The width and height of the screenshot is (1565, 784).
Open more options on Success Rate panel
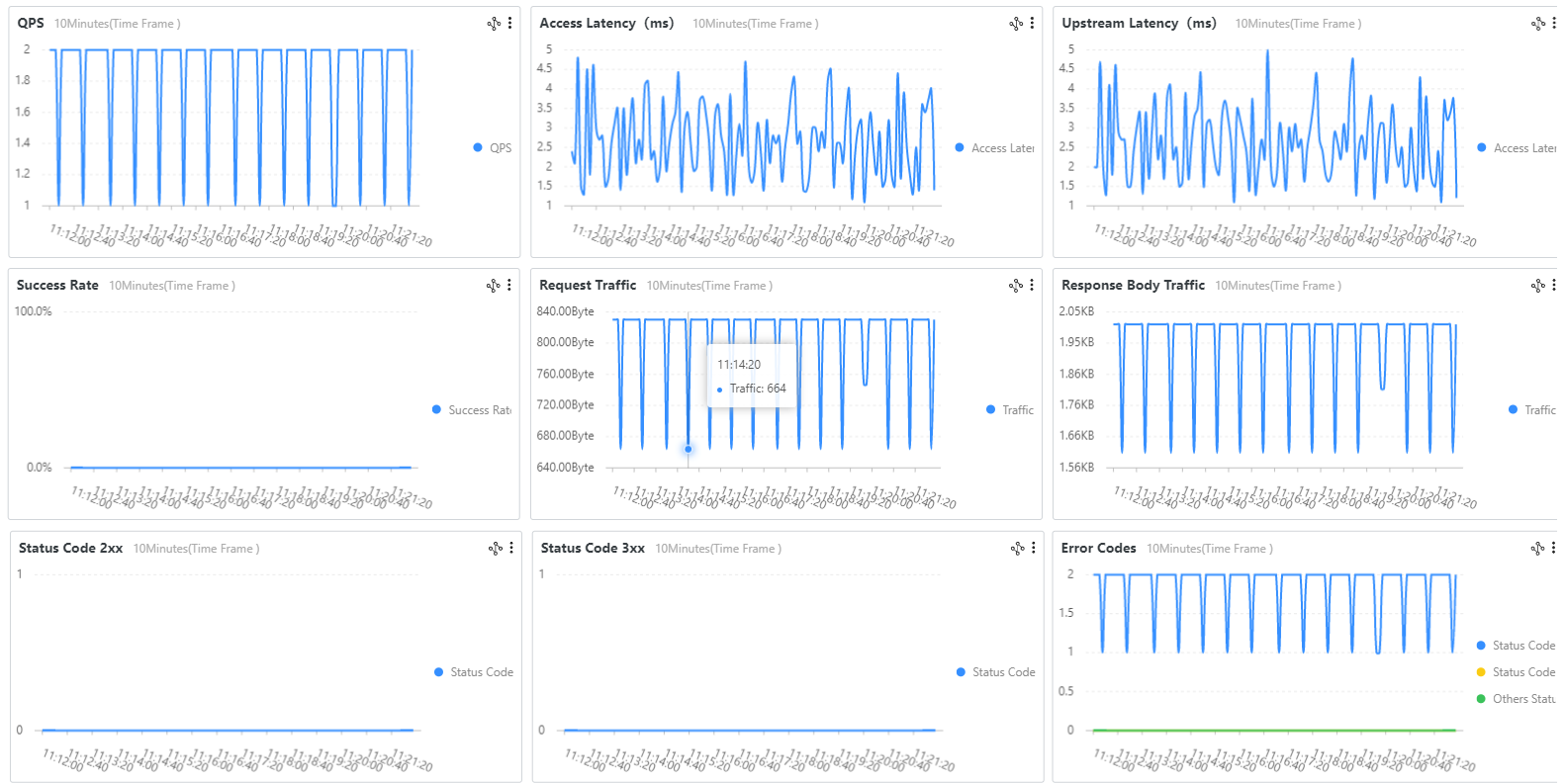click(x=509, y=285)
